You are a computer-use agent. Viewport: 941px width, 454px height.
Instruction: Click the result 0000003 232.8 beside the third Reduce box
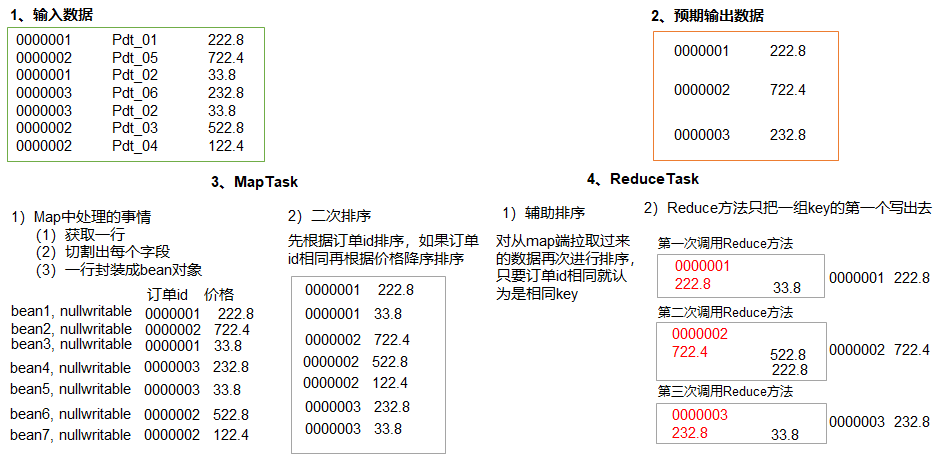[880, 422]
